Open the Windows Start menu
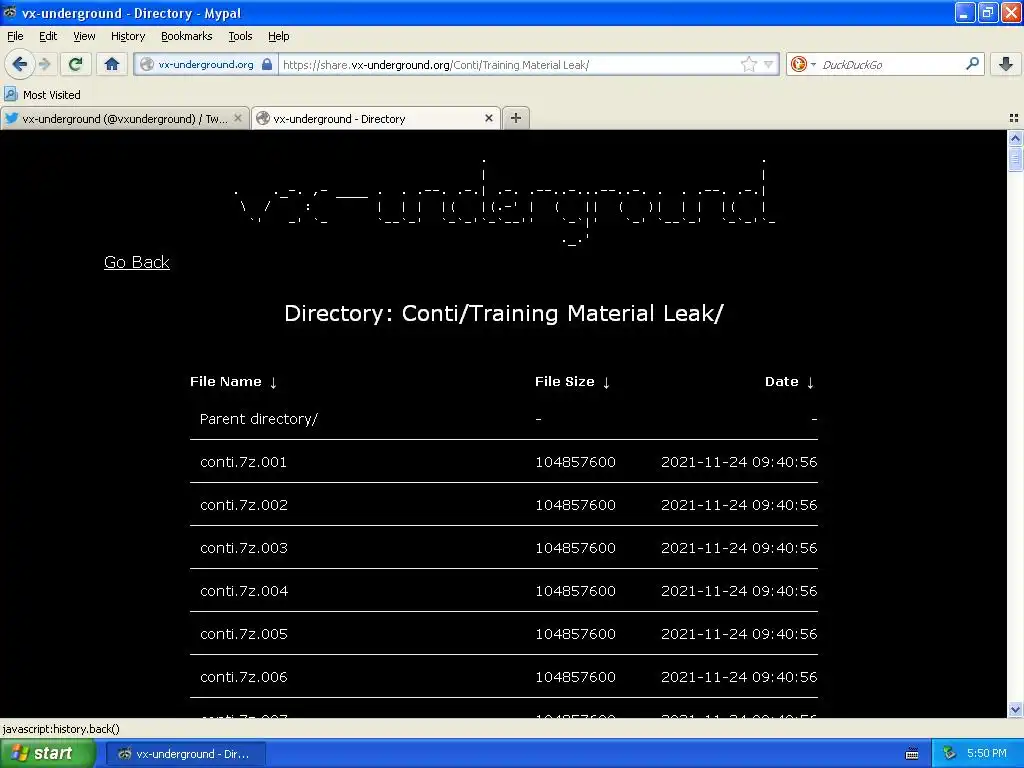This screenshot has width=1024, height=768. point(47,754)
